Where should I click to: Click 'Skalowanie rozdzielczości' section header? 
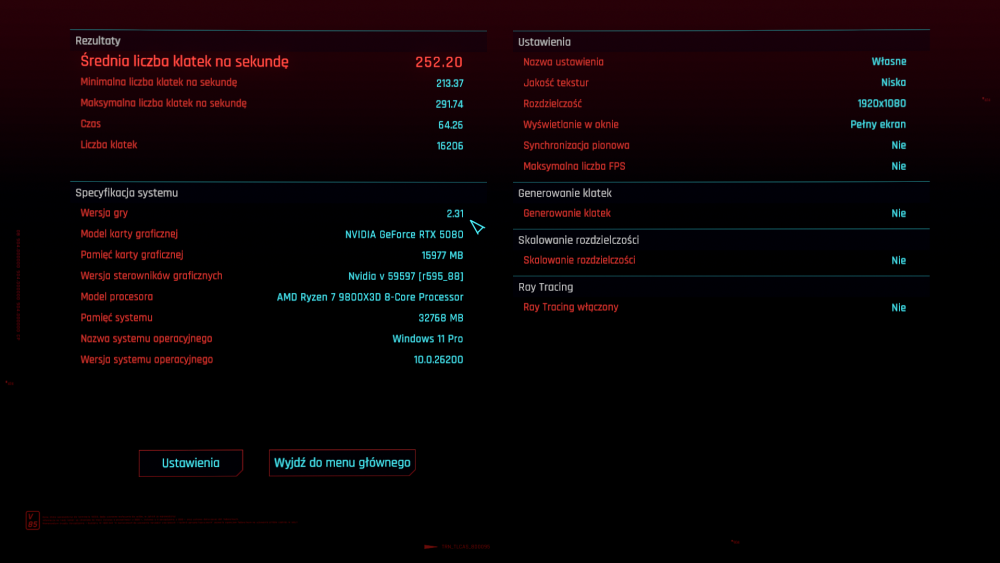pyautogui.click(x=578, y=240)
